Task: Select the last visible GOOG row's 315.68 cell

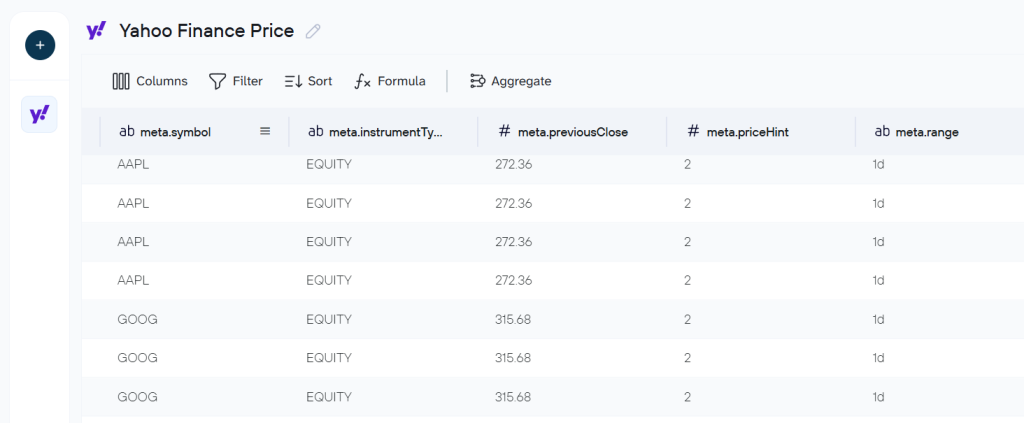Action: [x=513, y=396]
